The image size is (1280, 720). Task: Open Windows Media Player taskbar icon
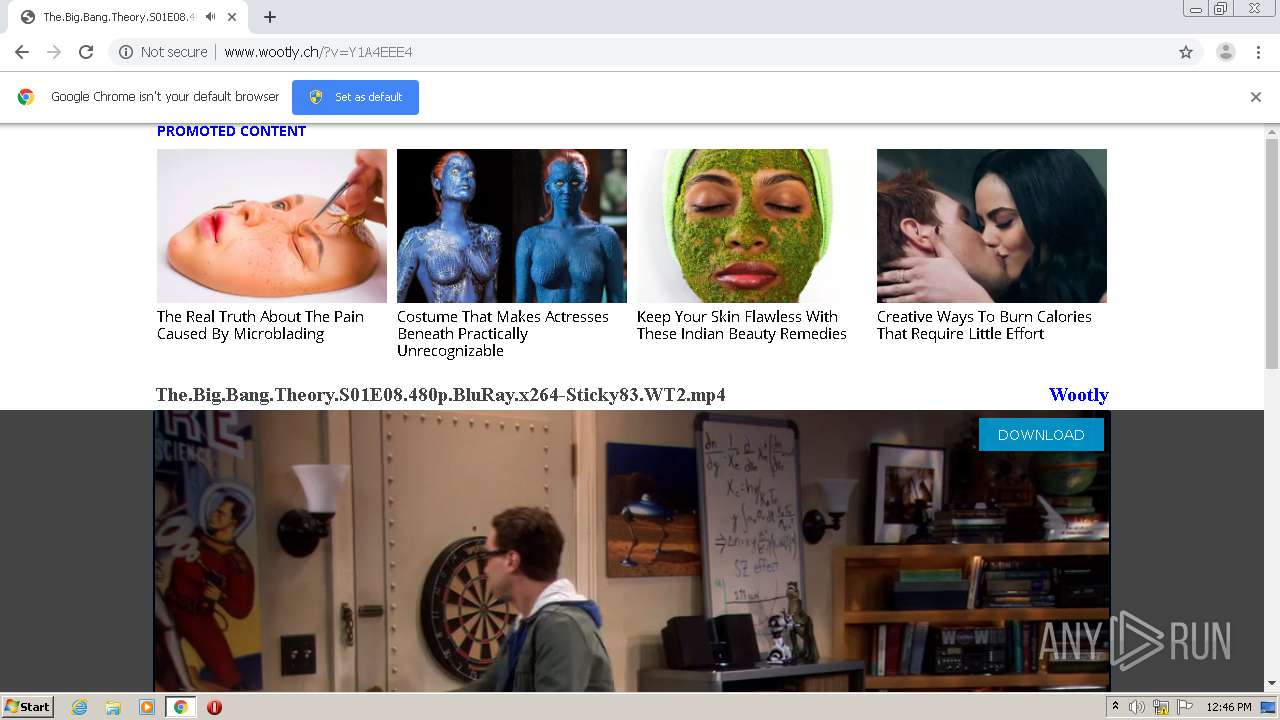[147, 707]
